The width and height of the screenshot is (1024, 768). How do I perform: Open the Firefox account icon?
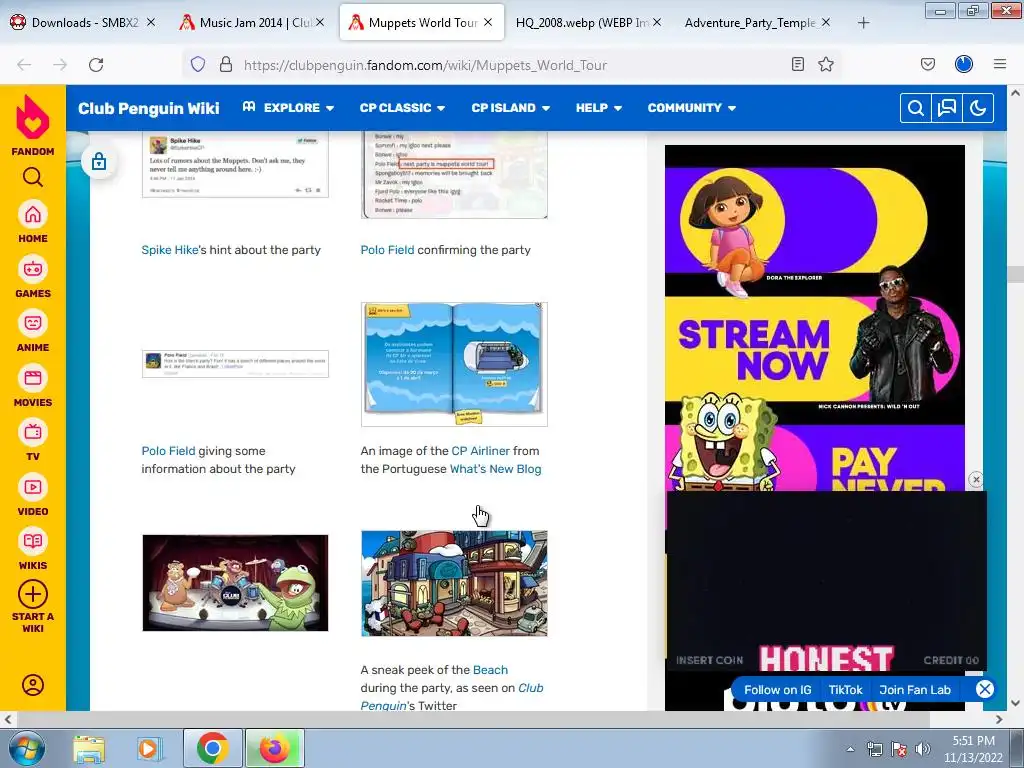pos(964,64)
